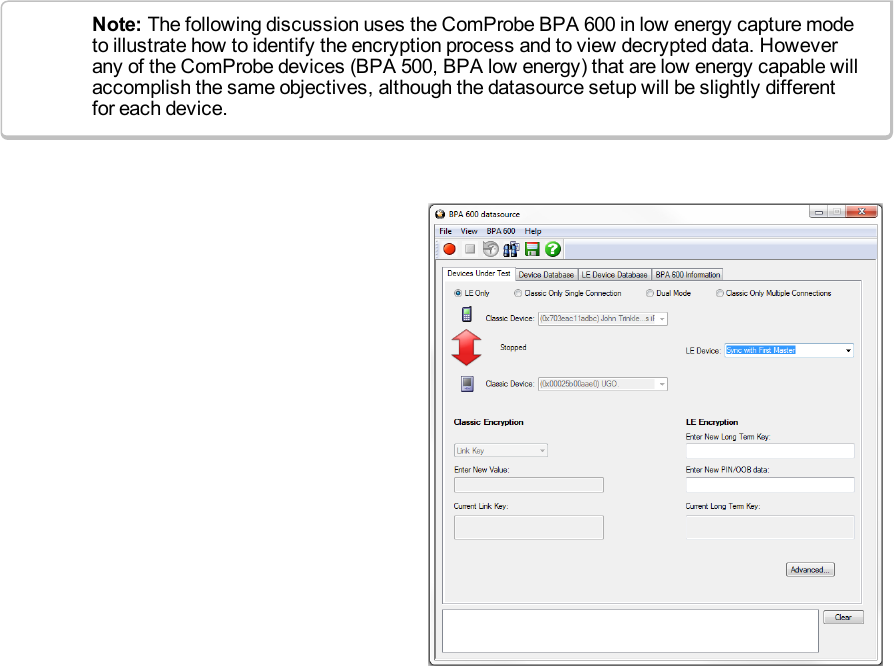Click the gray Stop square icon
This screenshot has height=666, width=894.
(x=469, y=249)
